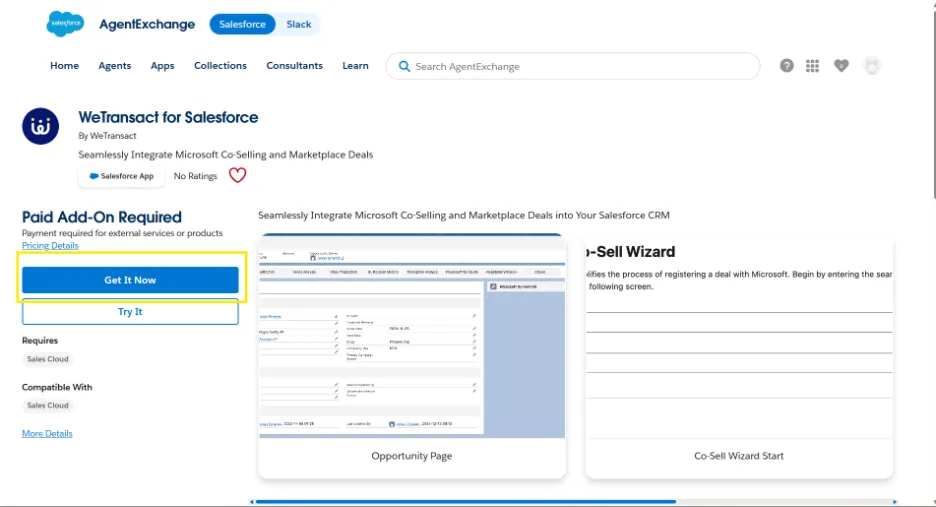Click the Paid Add-On Required heading
Image resolution: width=936 pixels, height=507 pixels.
101,217
